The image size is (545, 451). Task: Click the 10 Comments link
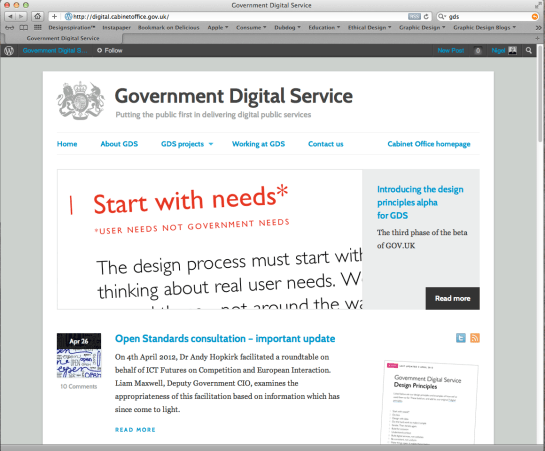(x=79, y=386)
